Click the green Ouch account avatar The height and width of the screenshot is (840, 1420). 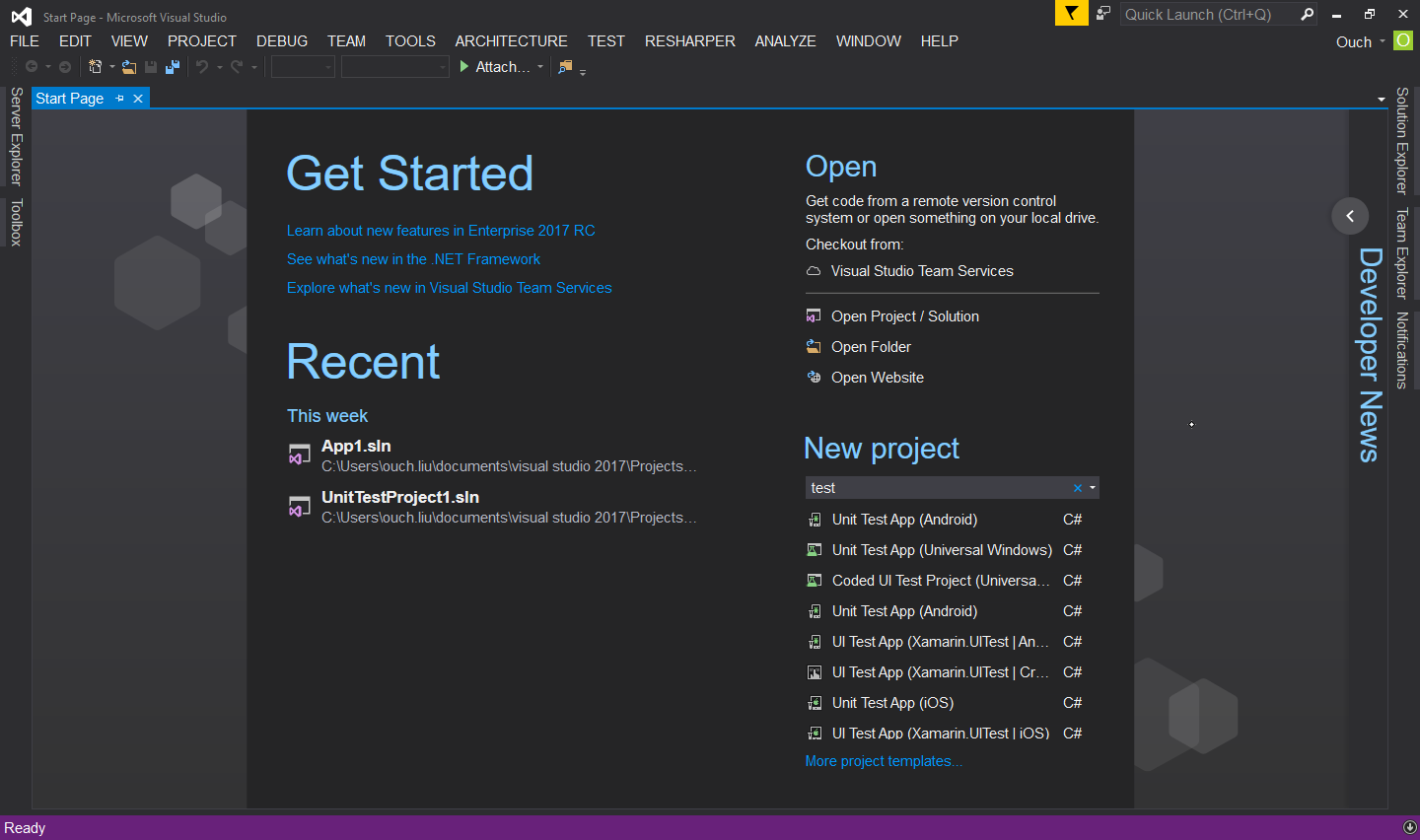1403,40
